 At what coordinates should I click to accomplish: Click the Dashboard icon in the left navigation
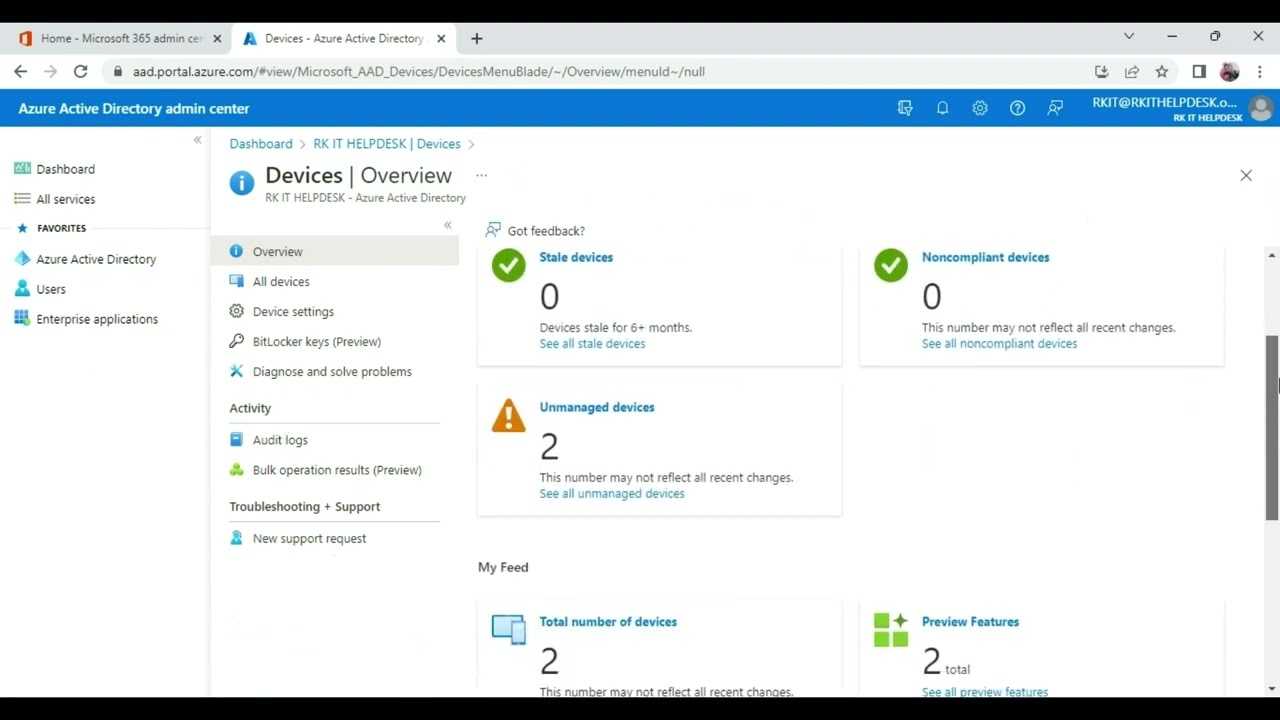pos(22,169)
